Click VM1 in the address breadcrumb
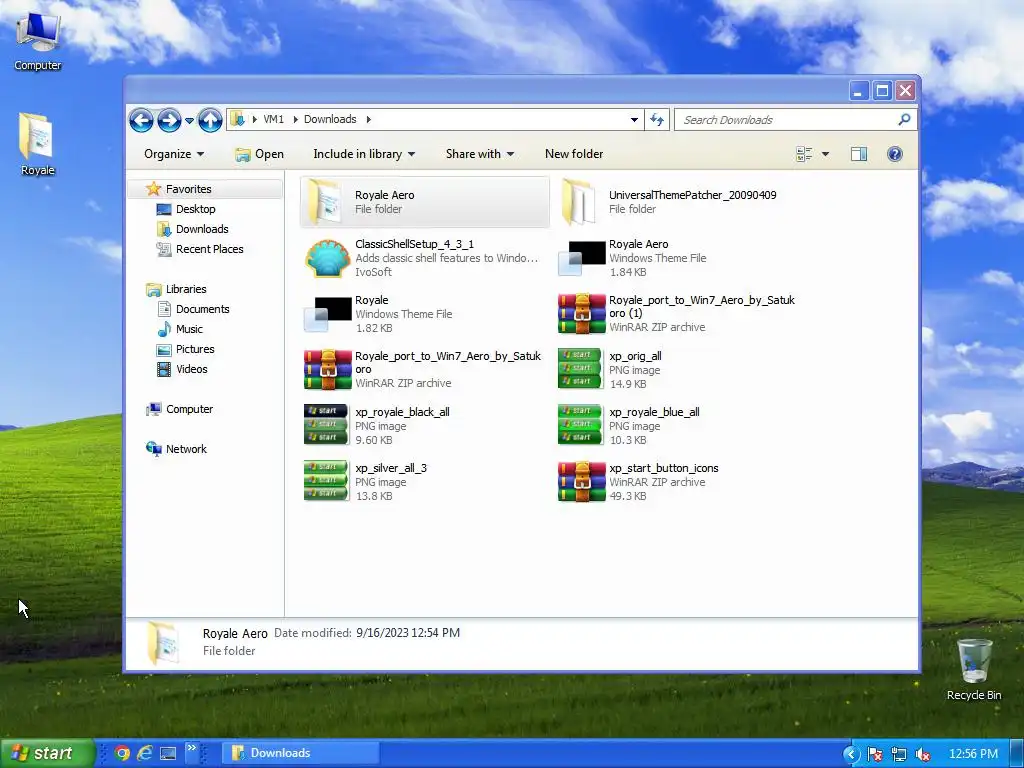This screenshot has height=768, width=1024. 274,120
